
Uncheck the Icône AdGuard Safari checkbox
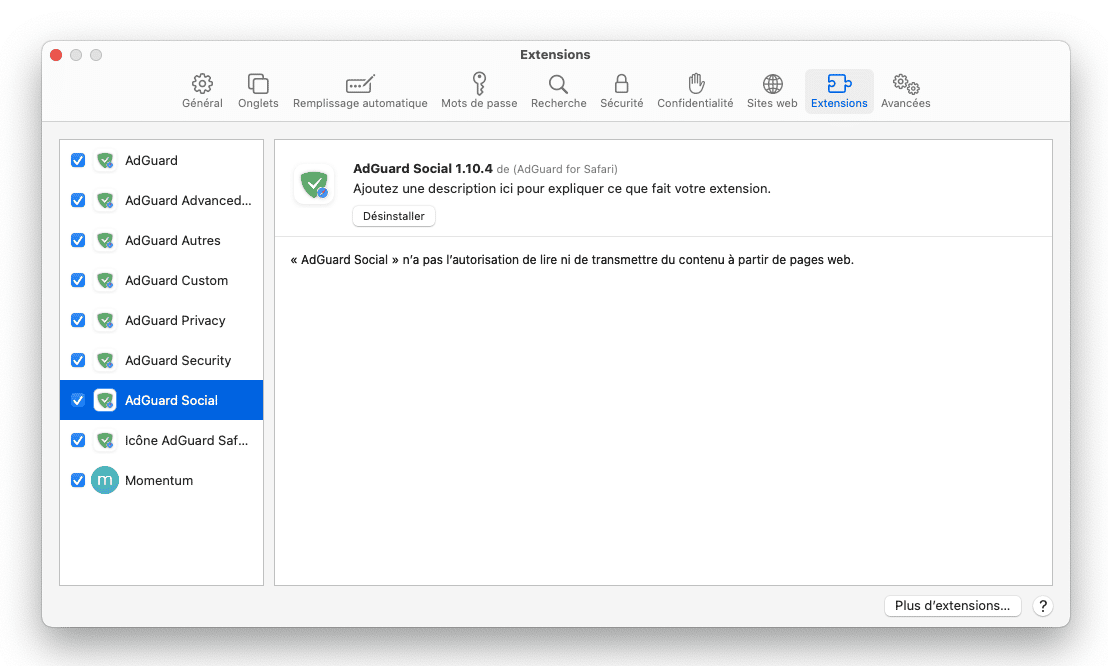(78, 440)
